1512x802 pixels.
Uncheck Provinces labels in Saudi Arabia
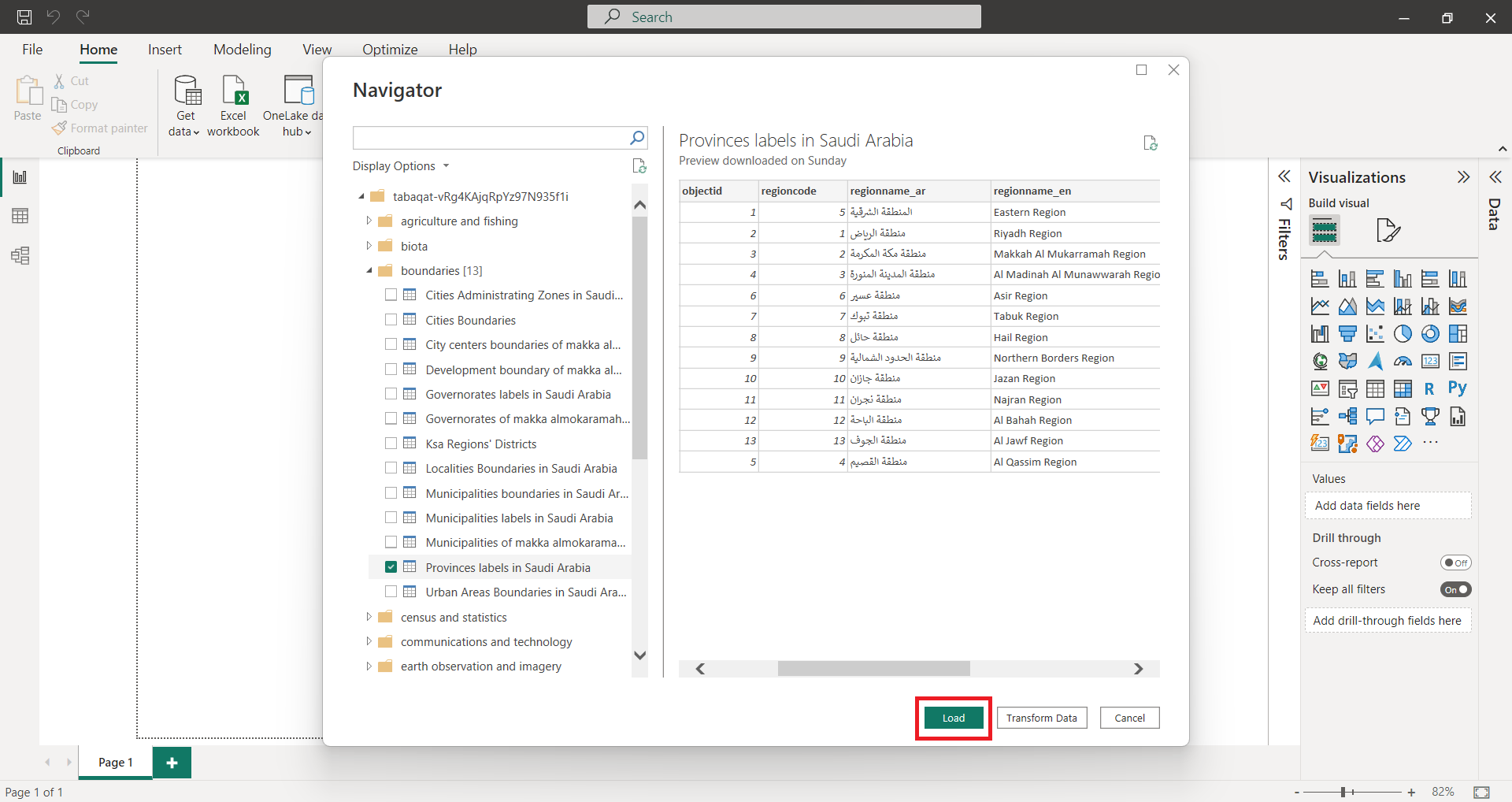pyautogui.click(x=391, y=567)
